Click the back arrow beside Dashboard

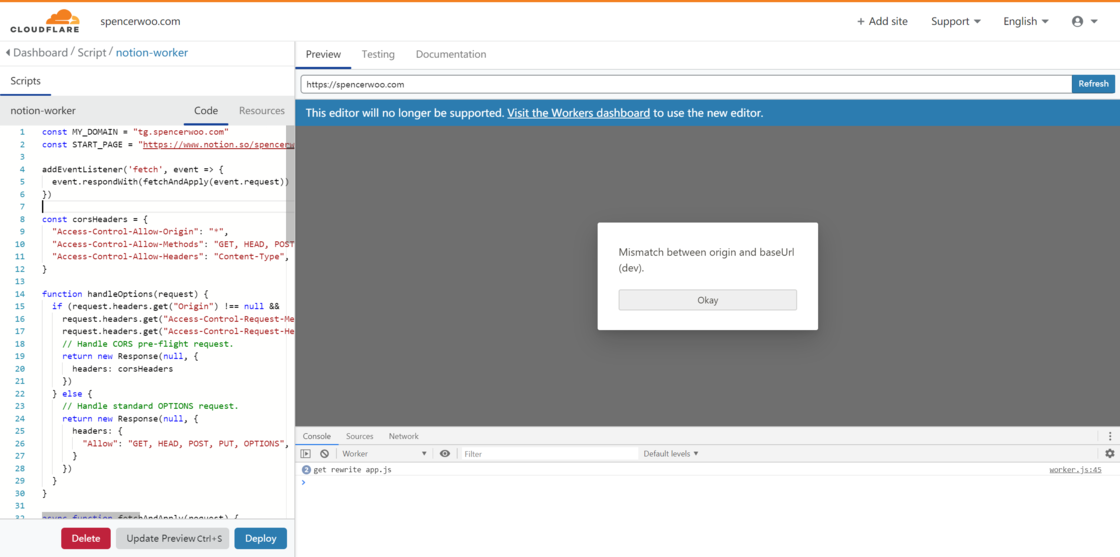[8, 53]
